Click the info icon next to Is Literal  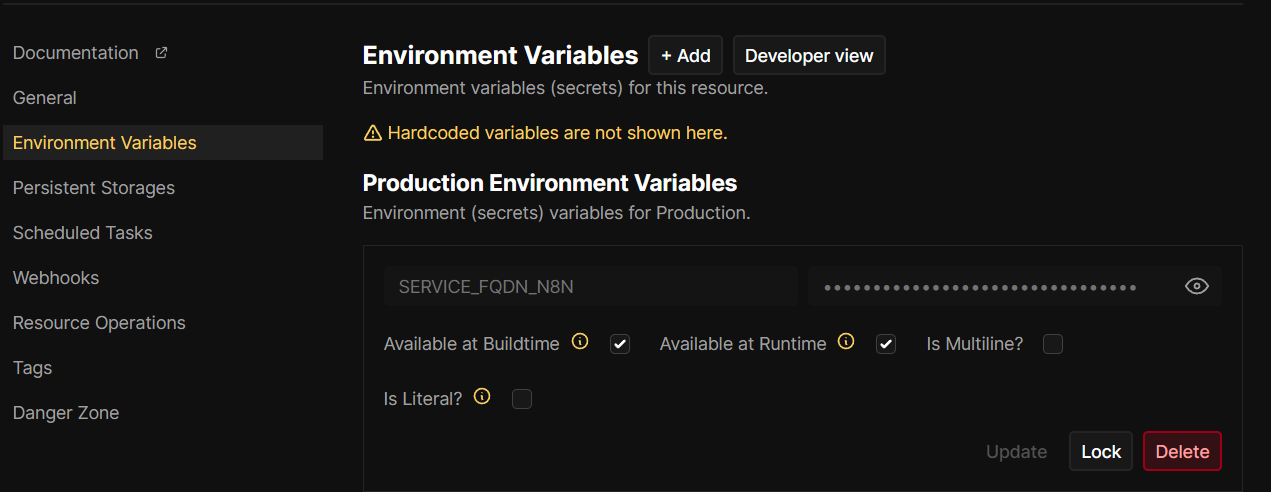click(482, 397)
